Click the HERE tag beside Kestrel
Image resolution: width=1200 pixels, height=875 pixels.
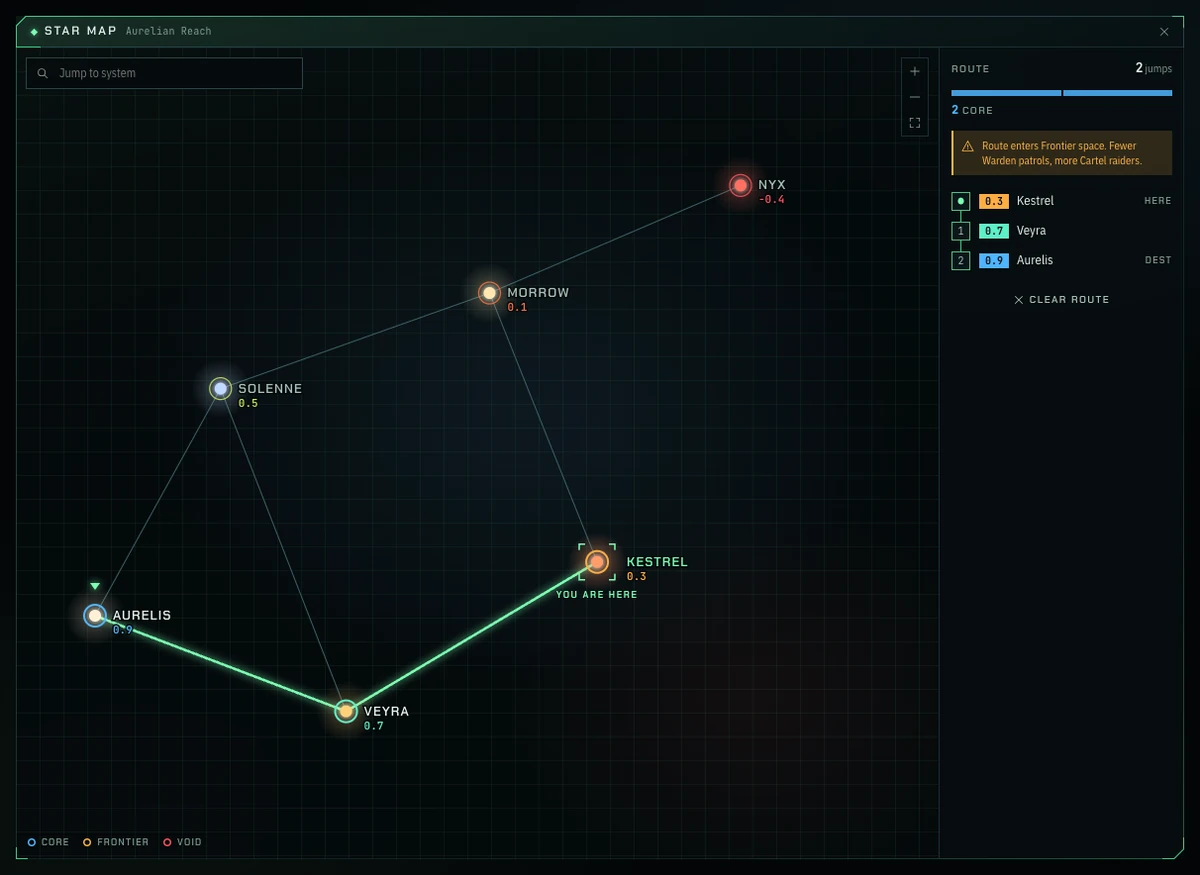(1158, 201)
